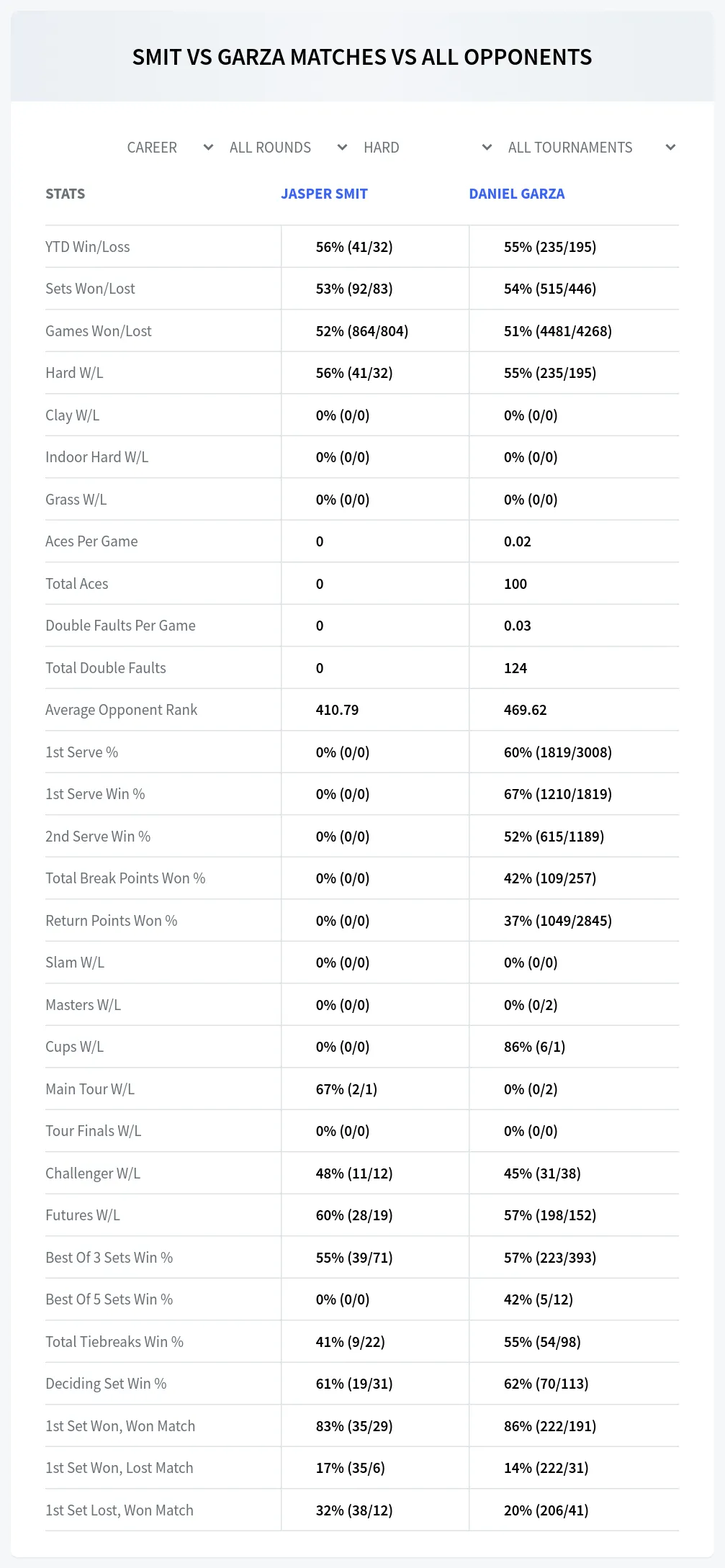Click the chevron arrow beside ALL ROUNDS
The image size is (725, 1568).
coord(343,148)
